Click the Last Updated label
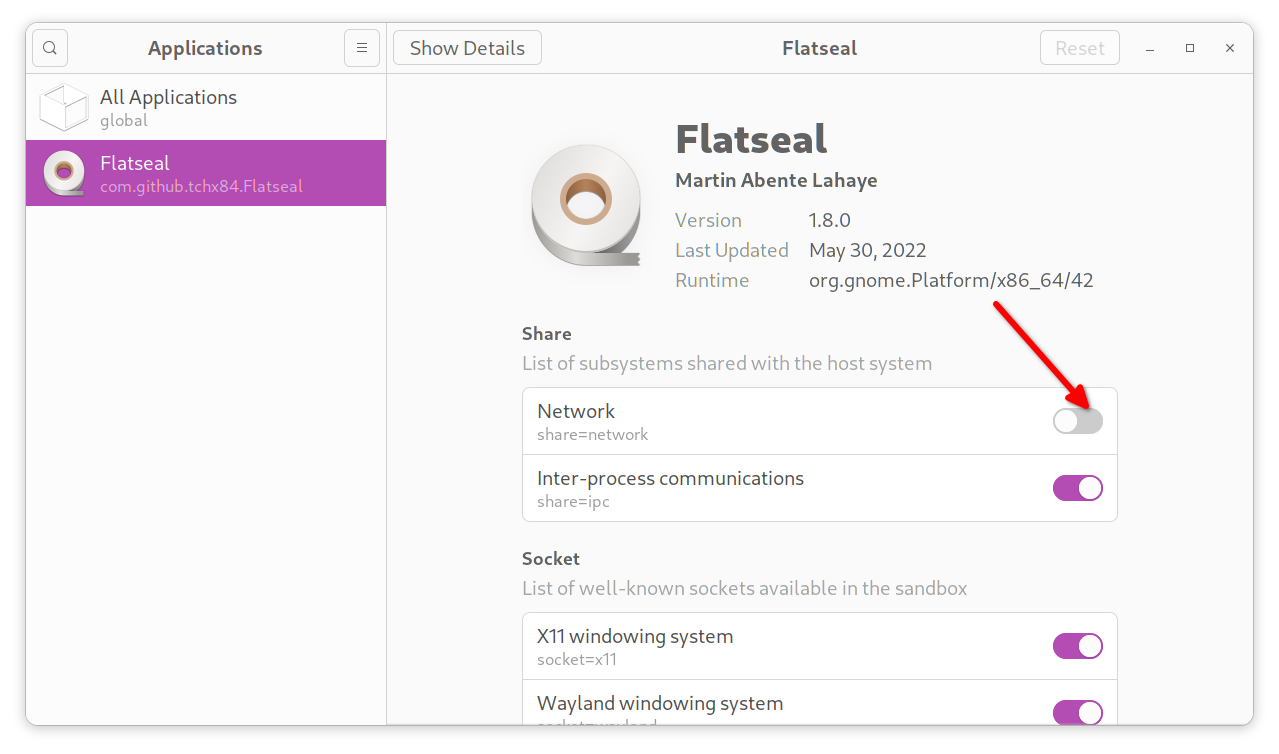The height and width of the screenshot is (754, 1279). pos(732,250)
